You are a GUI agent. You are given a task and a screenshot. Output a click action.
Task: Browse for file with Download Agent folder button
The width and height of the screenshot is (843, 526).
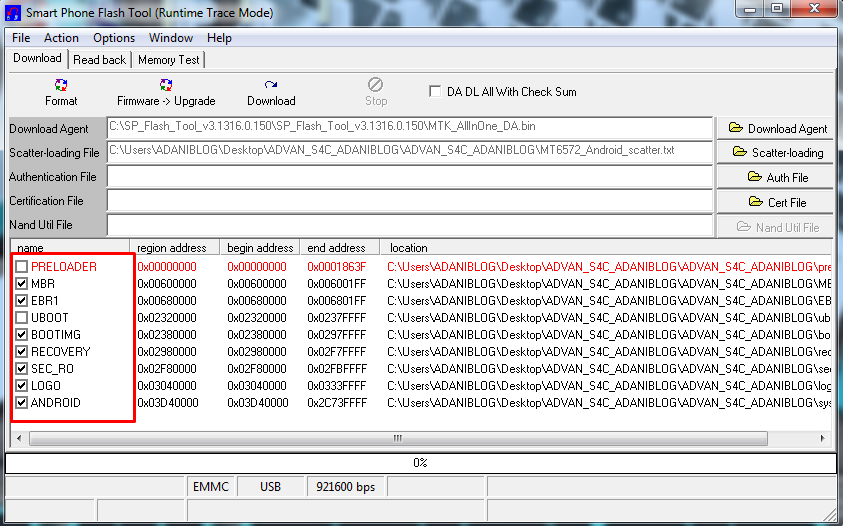pos(776,129)
